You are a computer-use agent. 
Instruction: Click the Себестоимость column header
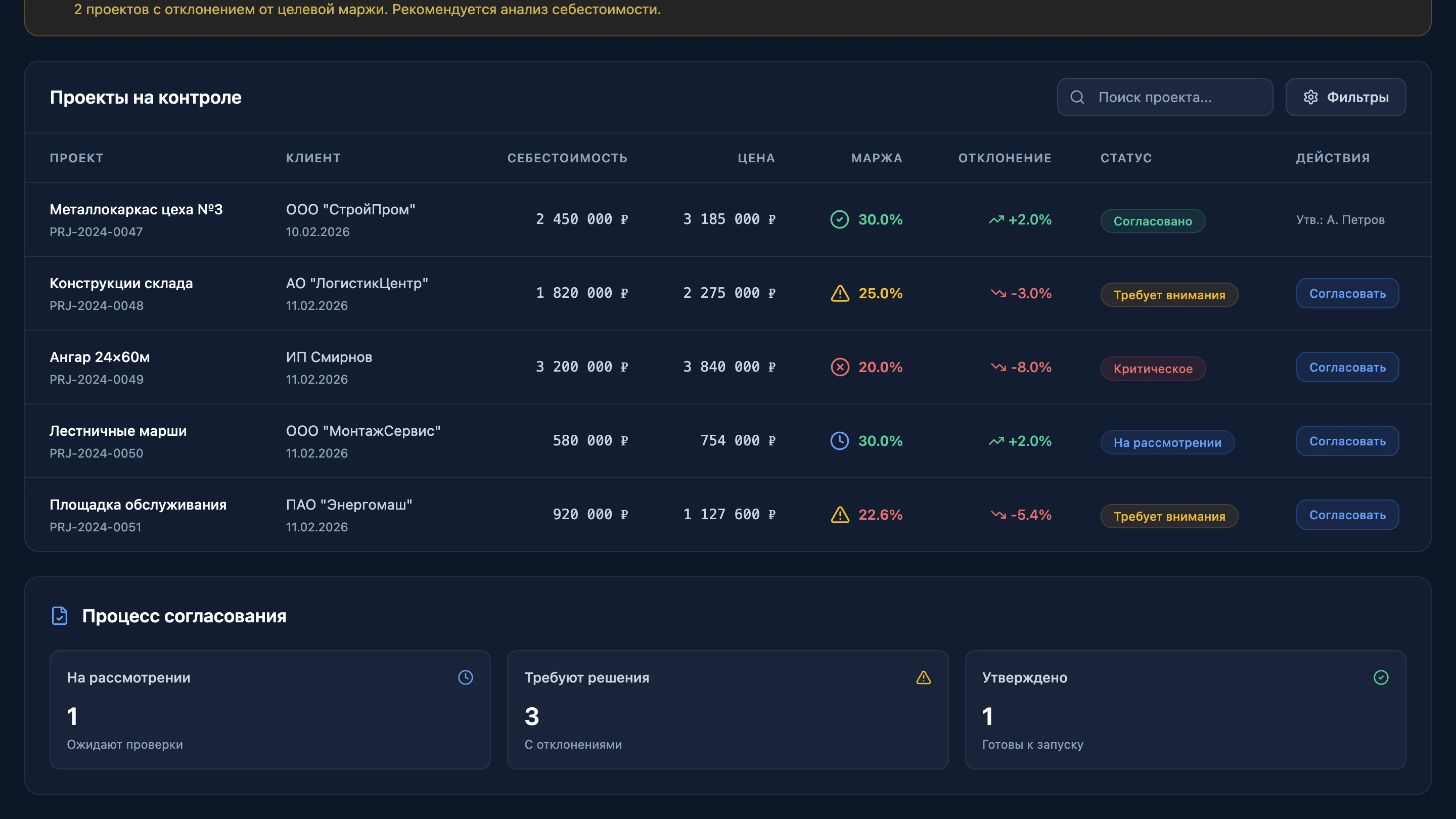[x=567, y=158]
